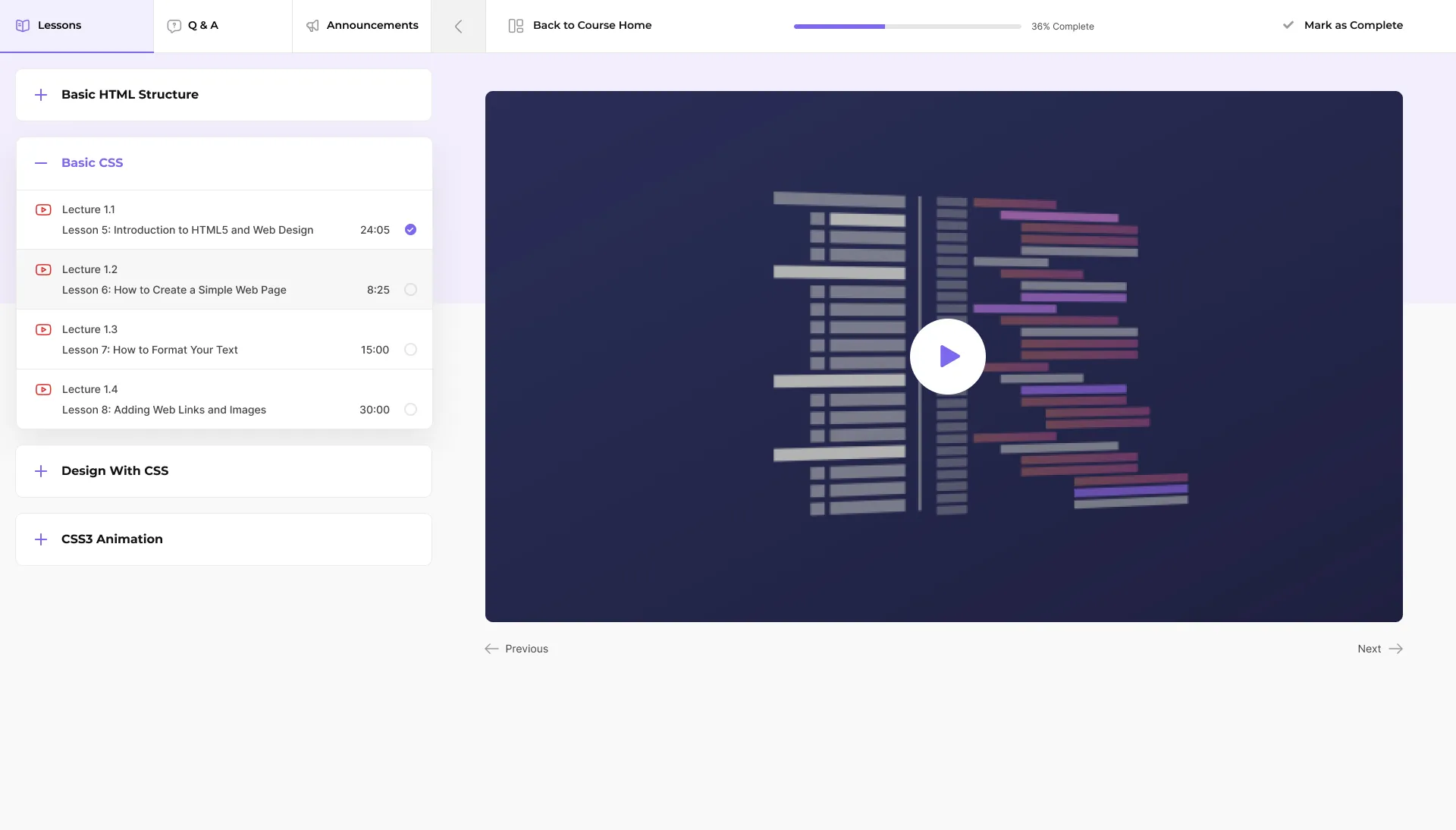This screenshot has width=1456, height=830.
Task: Open Lesson 5: Introduction to HTML5 and Web Design
Action: [x=224, y=220]
